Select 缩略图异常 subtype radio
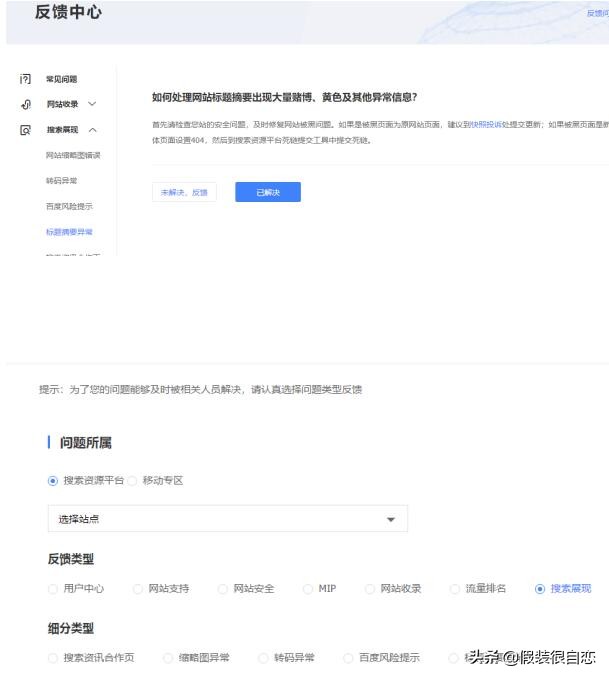The image size is (609, 678). [x=168, y=658]
